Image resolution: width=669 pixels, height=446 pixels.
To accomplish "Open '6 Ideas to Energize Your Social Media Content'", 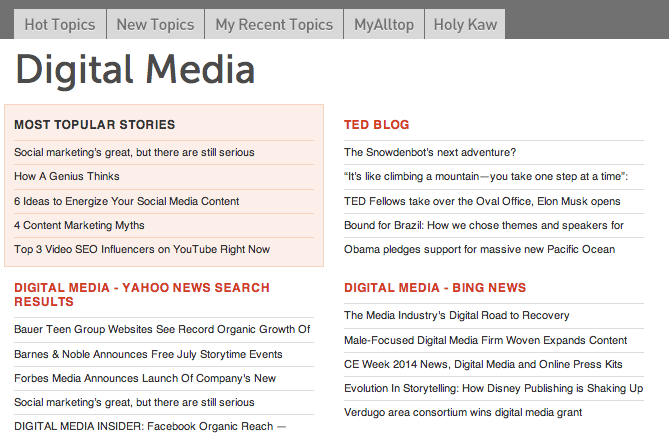I will pos(126,201).
